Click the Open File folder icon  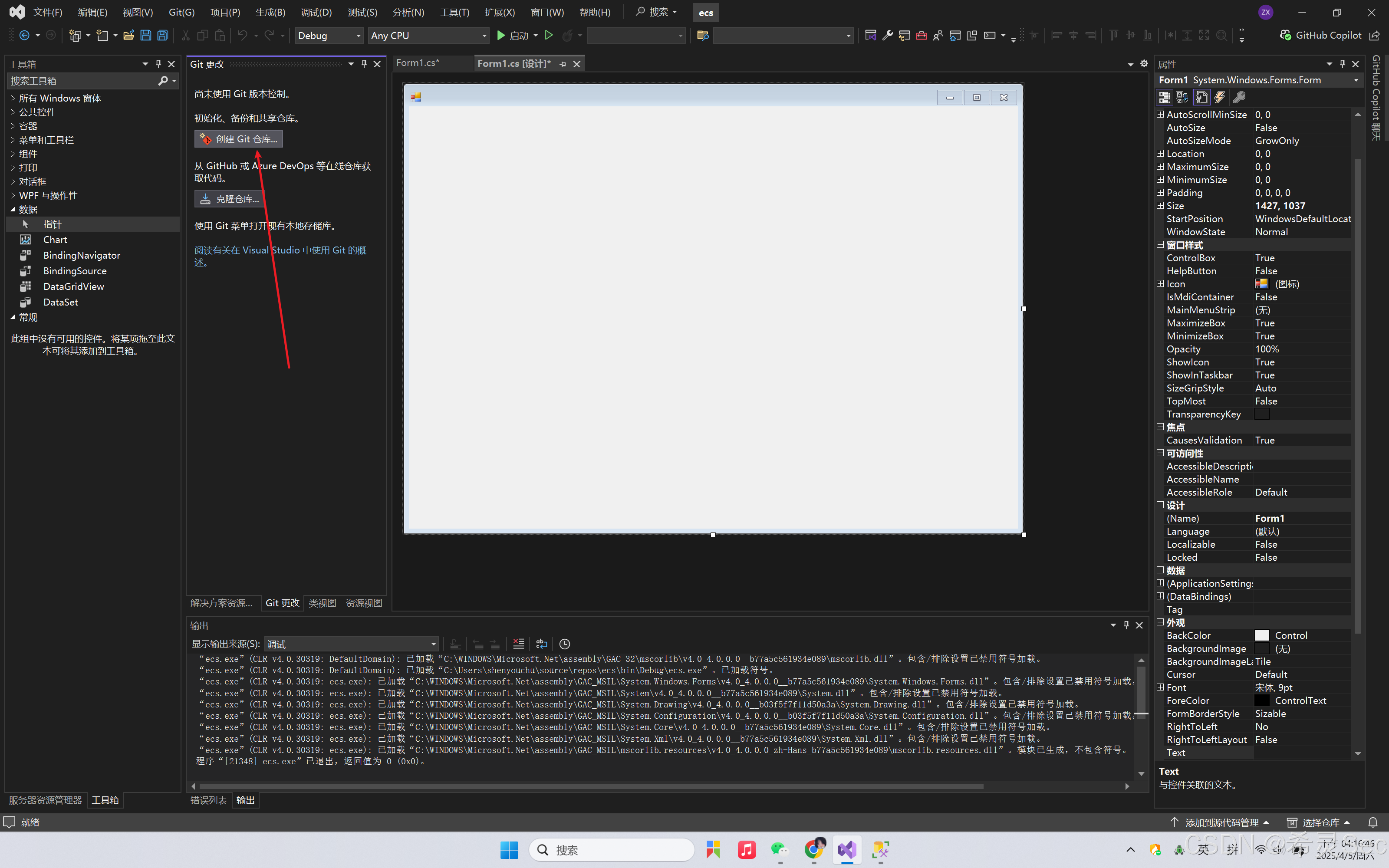click(128, 36)
